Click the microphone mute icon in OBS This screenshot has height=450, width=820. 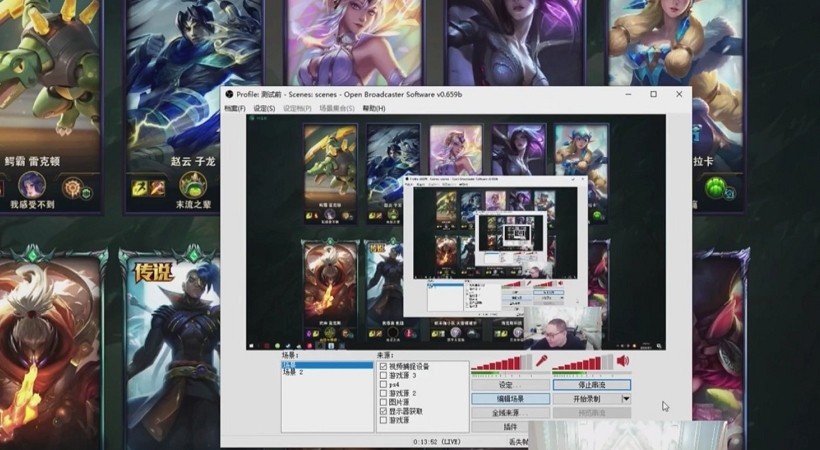(541, 361)
